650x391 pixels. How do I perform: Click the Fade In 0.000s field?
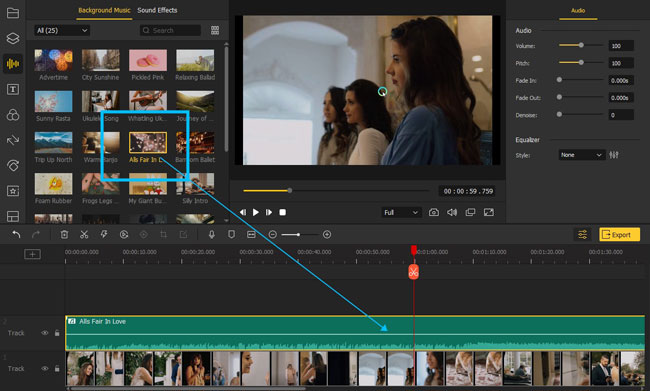coord(621,80)
